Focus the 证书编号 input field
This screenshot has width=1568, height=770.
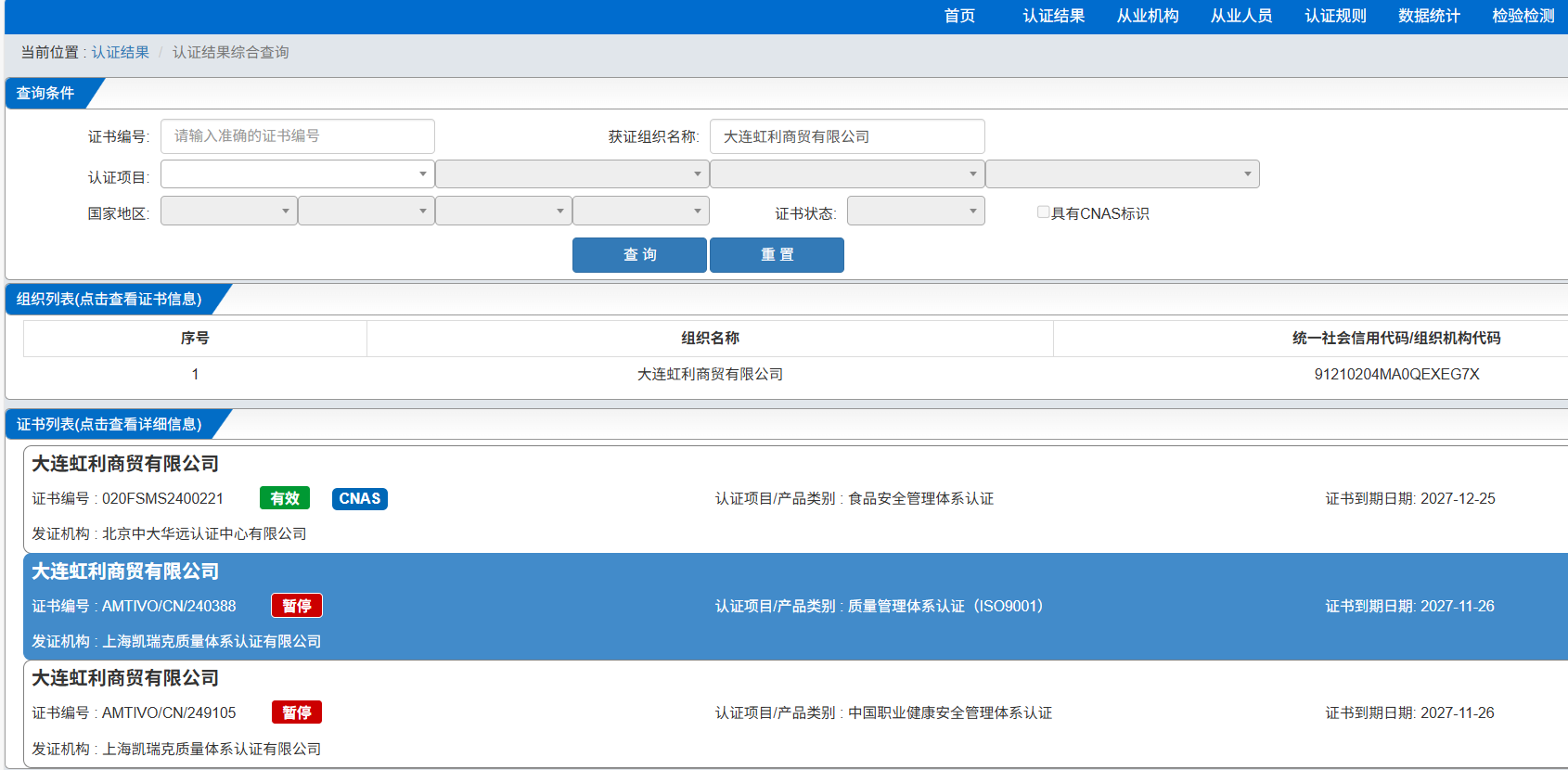(x=297, y=136)
